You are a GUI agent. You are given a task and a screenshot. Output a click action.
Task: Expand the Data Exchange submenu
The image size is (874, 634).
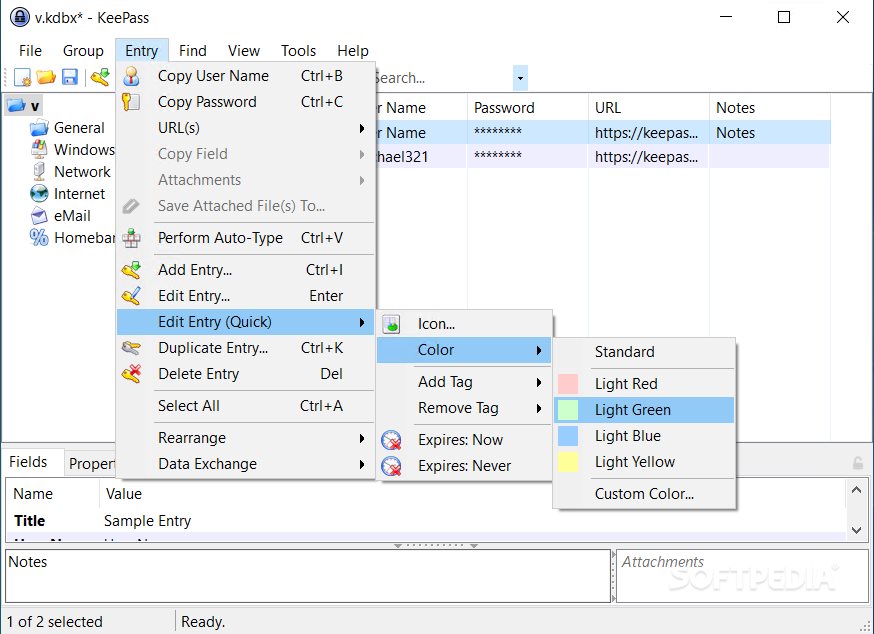click(x=246, y=464)
